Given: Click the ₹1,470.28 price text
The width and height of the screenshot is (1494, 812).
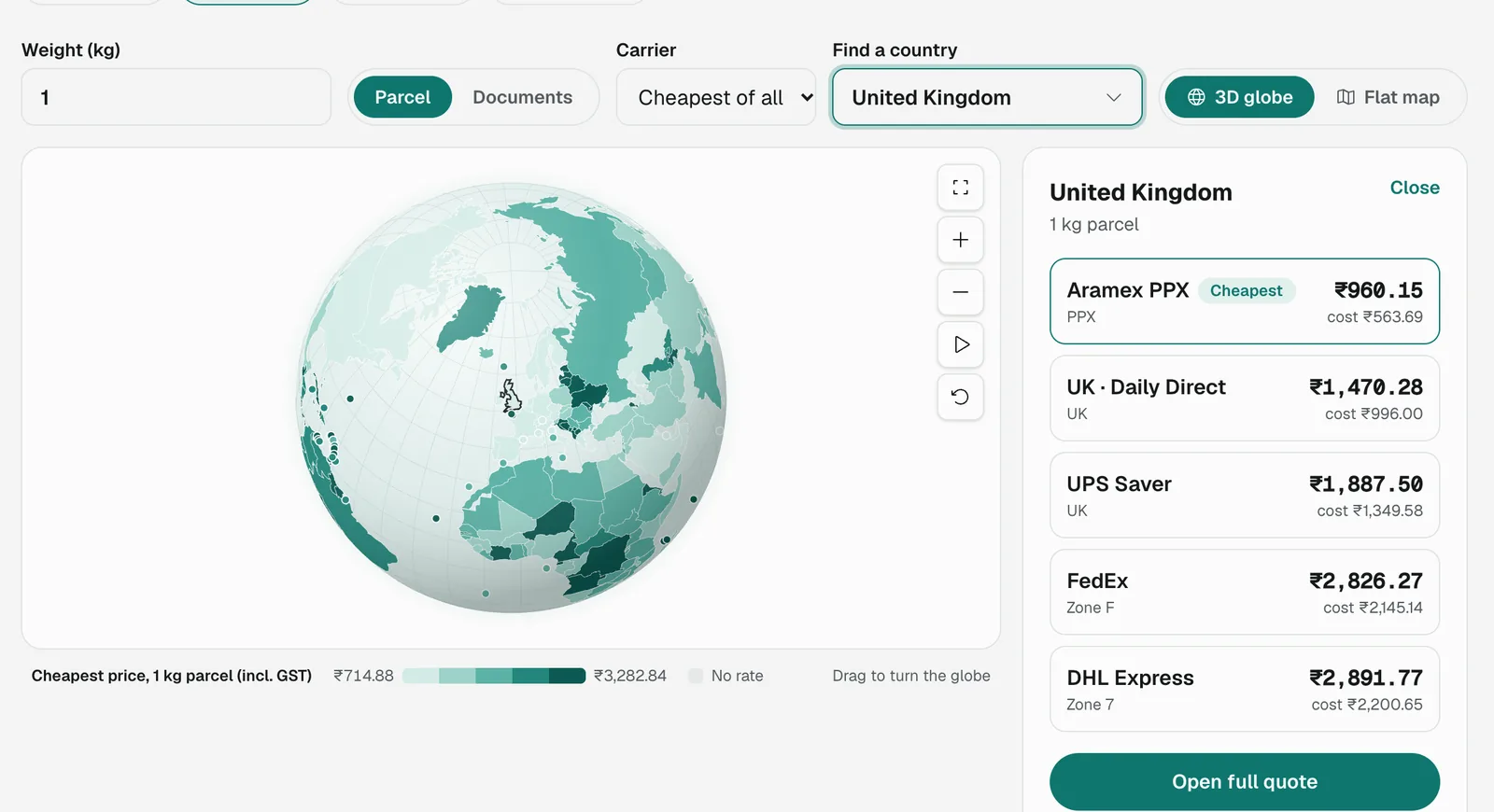Looking at the screenshot, I should pos(1366,387).
